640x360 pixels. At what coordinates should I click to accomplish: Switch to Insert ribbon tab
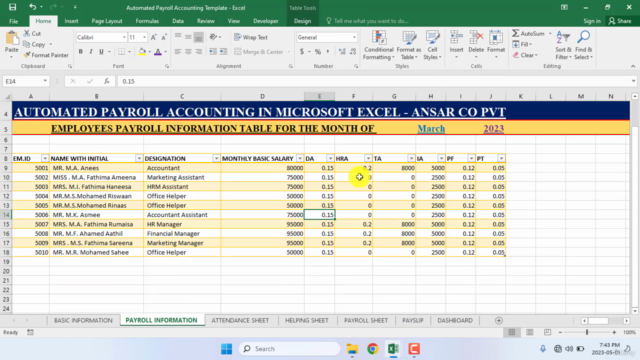click(x=71, y=21)
